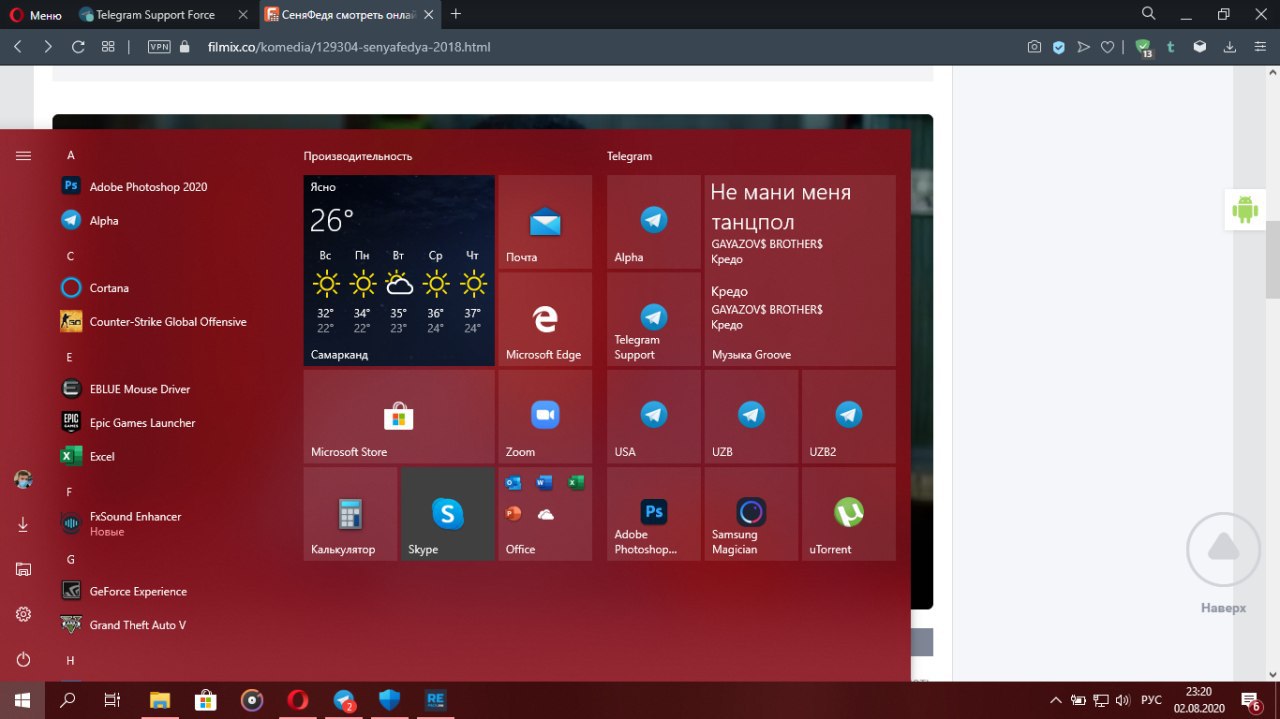Add page to bookmarks with heart
The image size is (1280, 719).
tap(1108, 47)
